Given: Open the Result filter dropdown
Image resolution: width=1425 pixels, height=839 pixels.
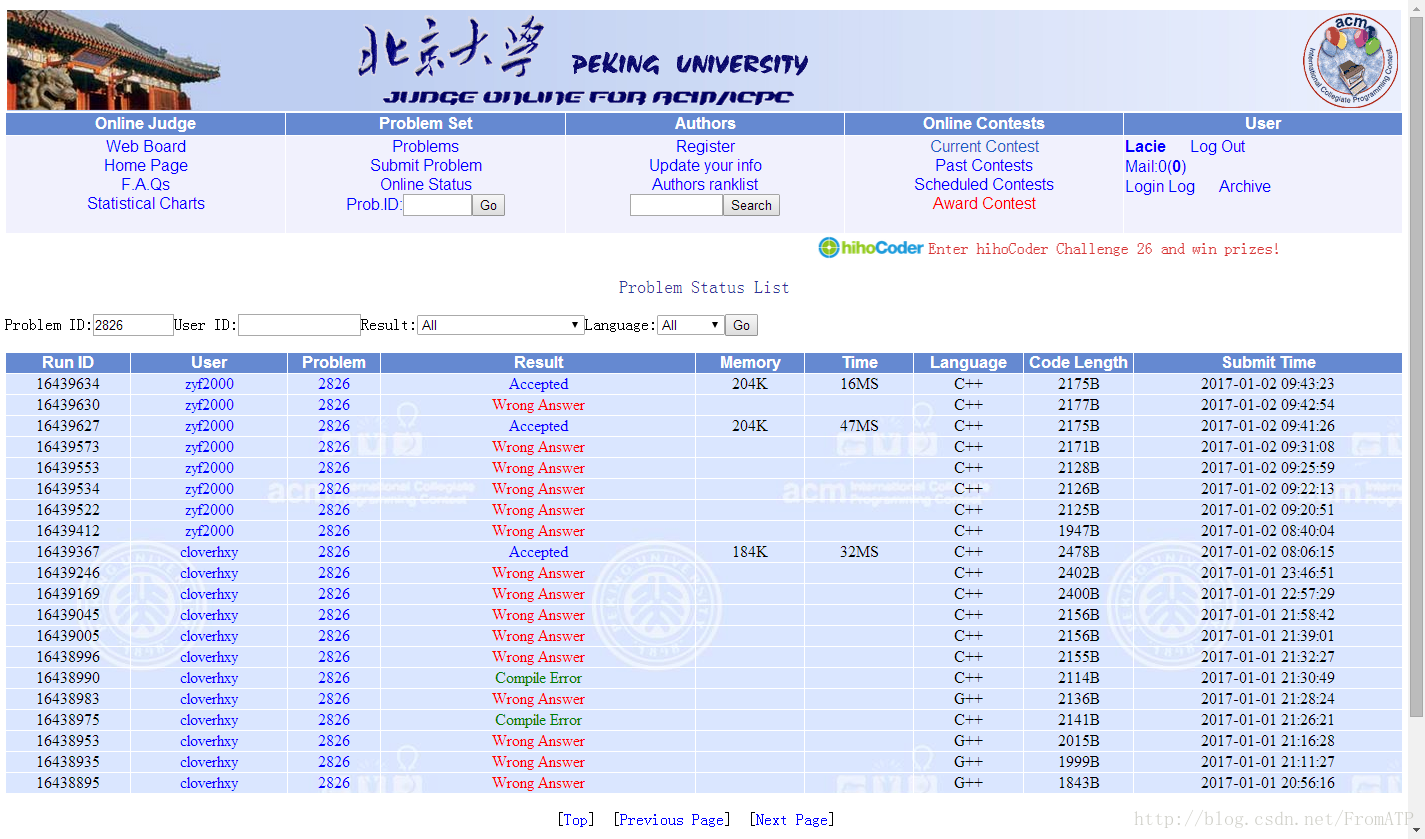Looking at the screenshot, I should [501, 325].
